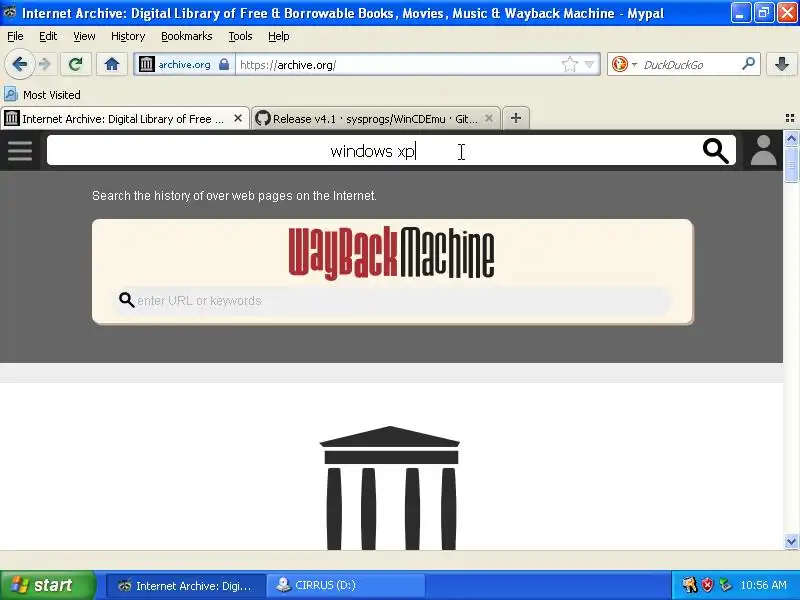This screenshot has height=600, width=800.
Task: Click the first system tray icon
Action: pos(689,585)
